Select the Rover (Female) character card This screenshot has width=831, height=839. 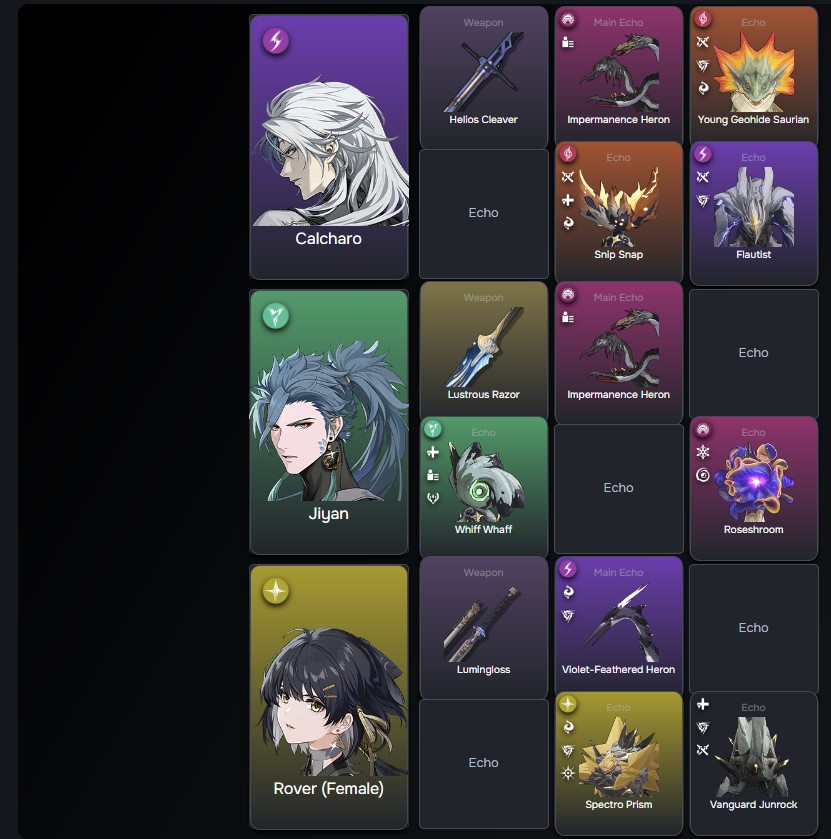(329, 697)
